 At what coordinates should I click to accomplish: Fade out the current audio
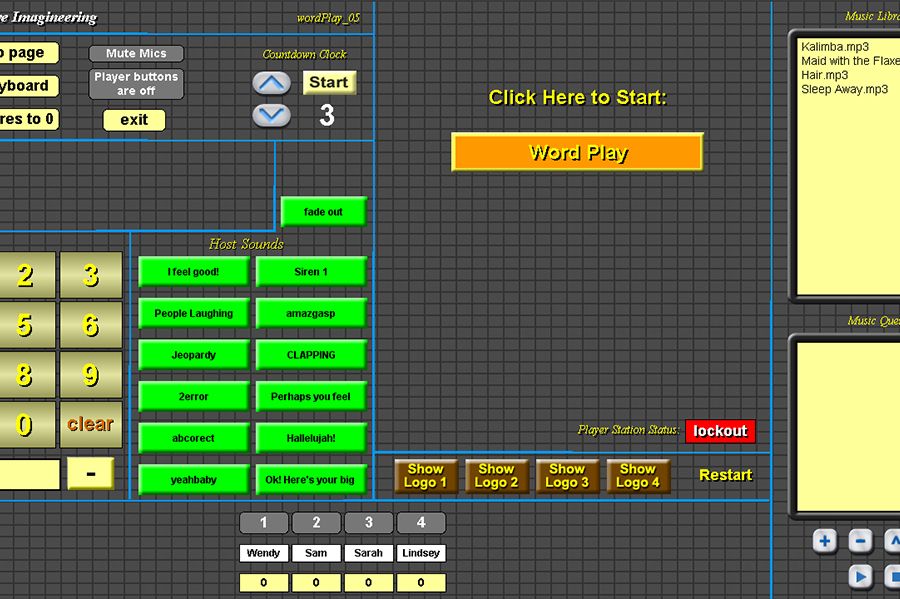coord(323,212)
